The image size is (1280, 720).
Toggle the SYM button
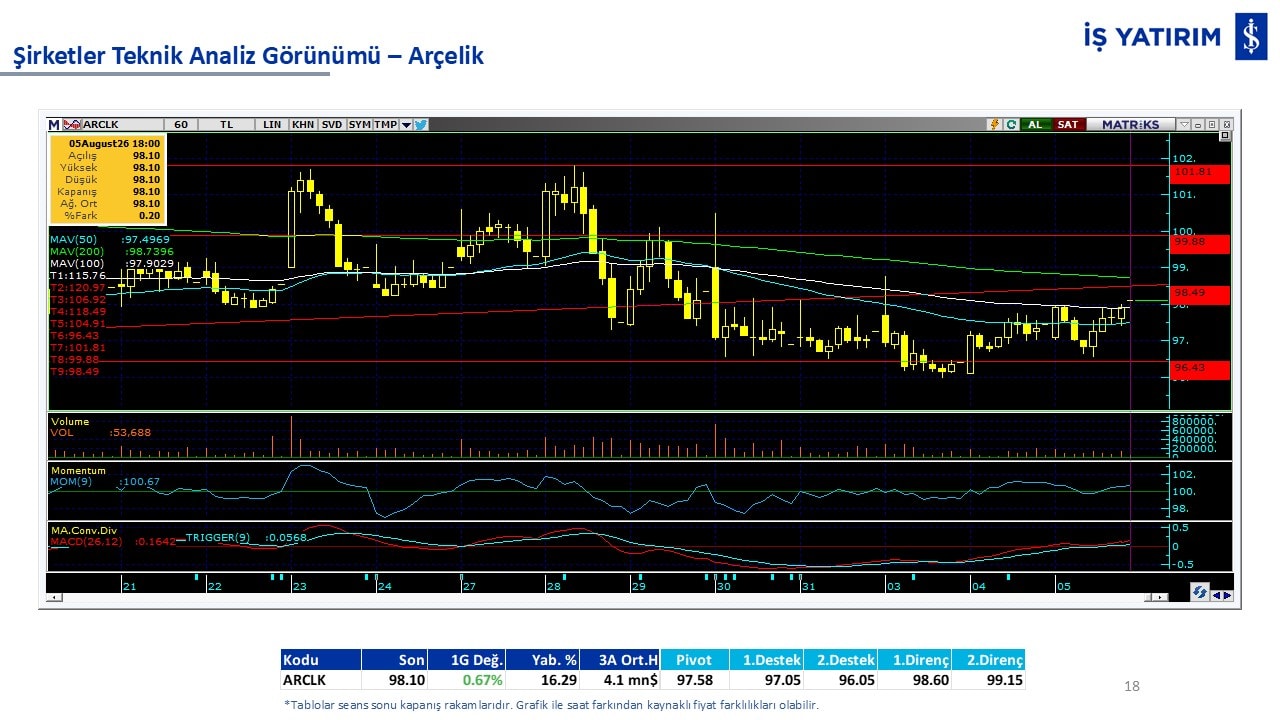[x=360, y=125]
